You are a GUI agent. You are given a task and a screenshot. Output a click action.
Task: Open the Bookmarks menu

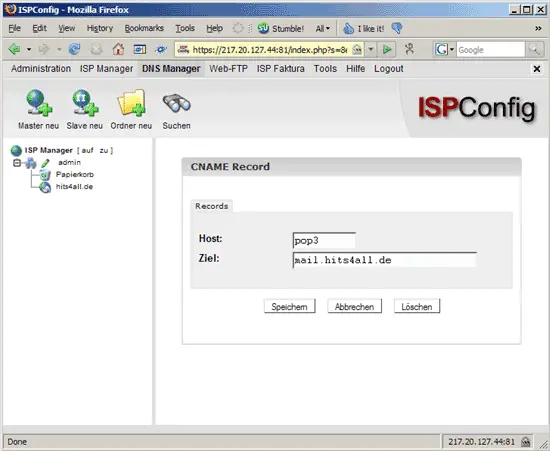click(144, 28)
